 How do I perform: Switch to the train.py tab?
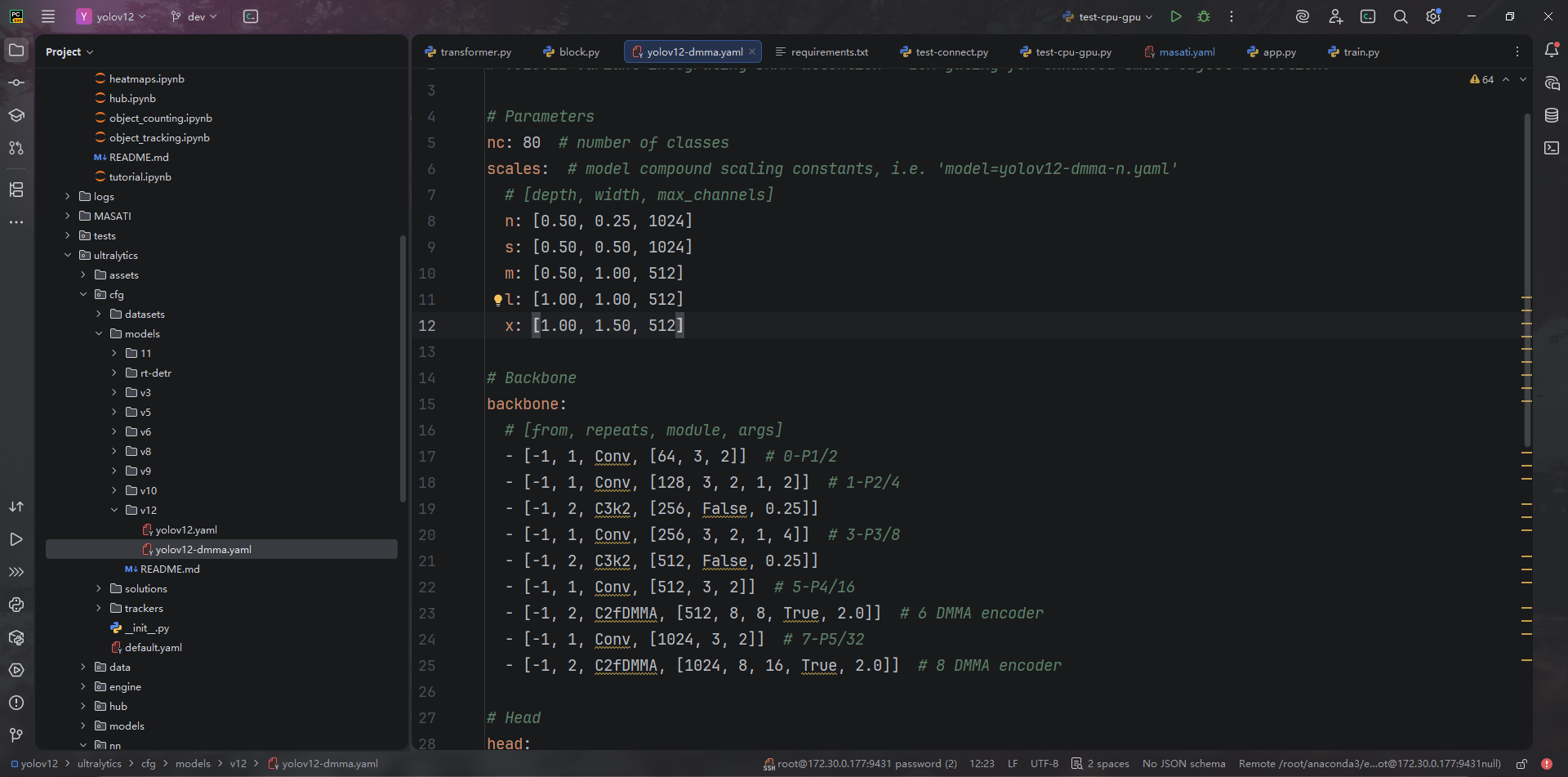1361,52
